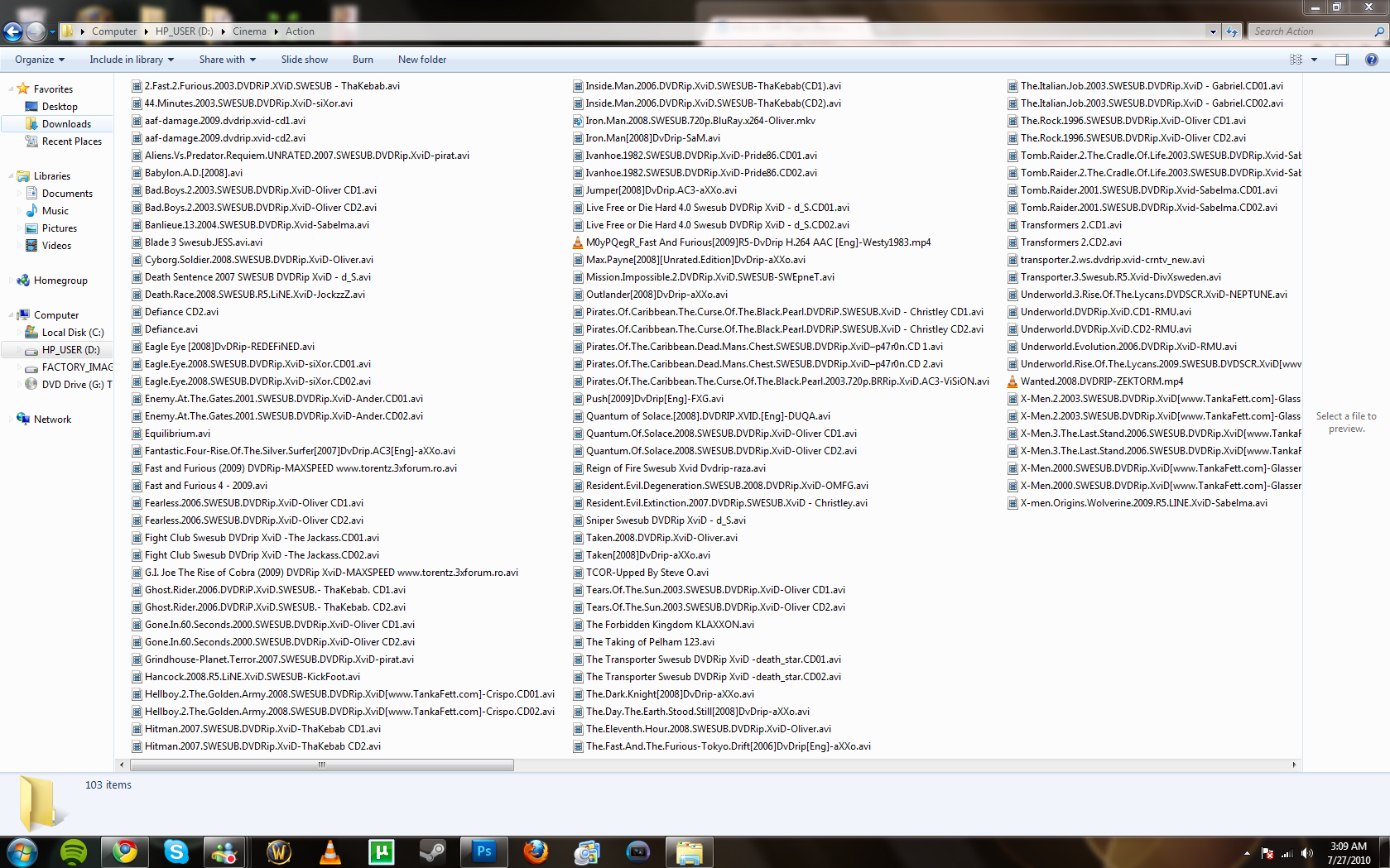The width and height of the screenshot is (1390, 868).
Task: Open the Help question mark icon
Action: tap(1372, 60)
